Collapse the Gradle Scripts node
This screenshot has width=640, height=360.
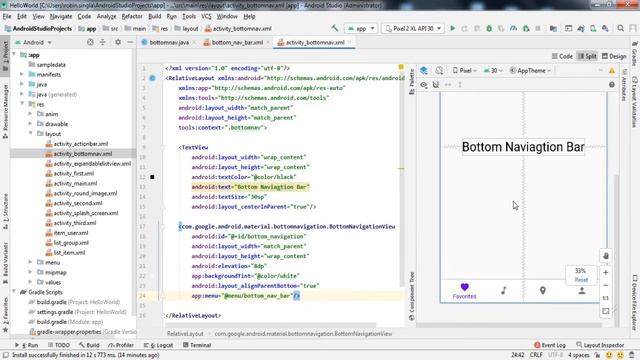(14, 292)
